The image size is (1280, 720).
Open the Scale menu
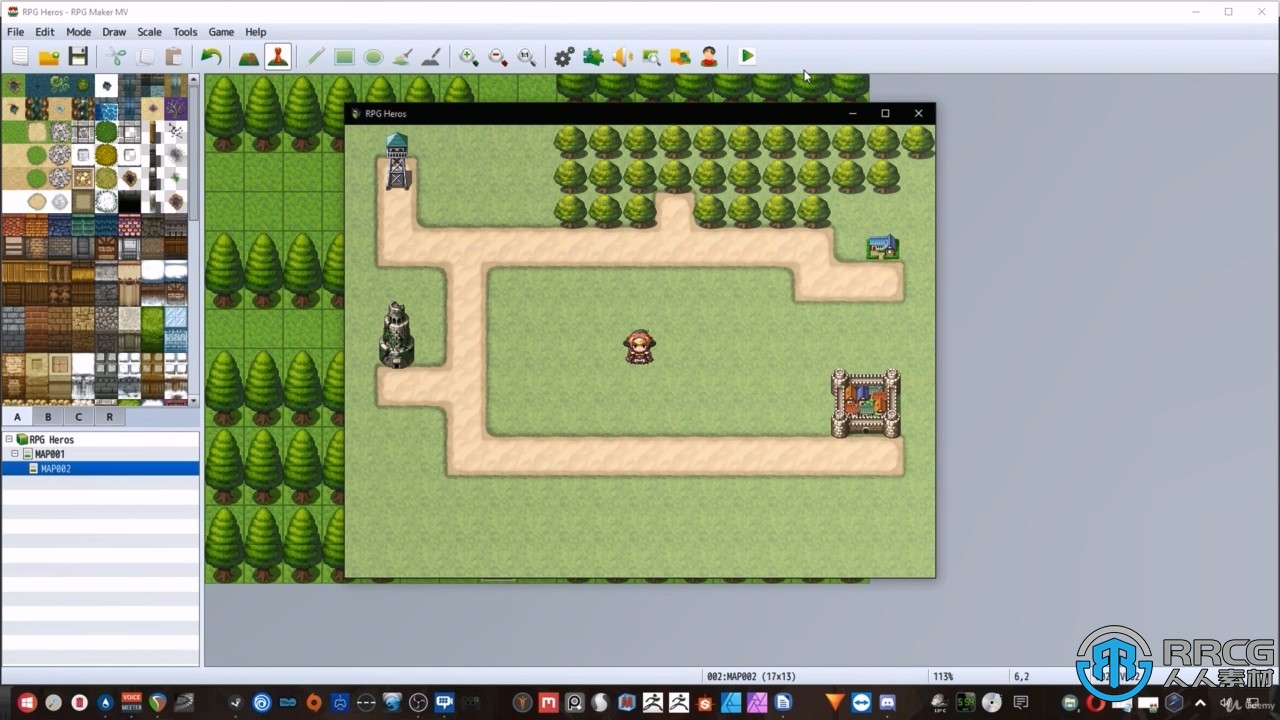(150, 32)
